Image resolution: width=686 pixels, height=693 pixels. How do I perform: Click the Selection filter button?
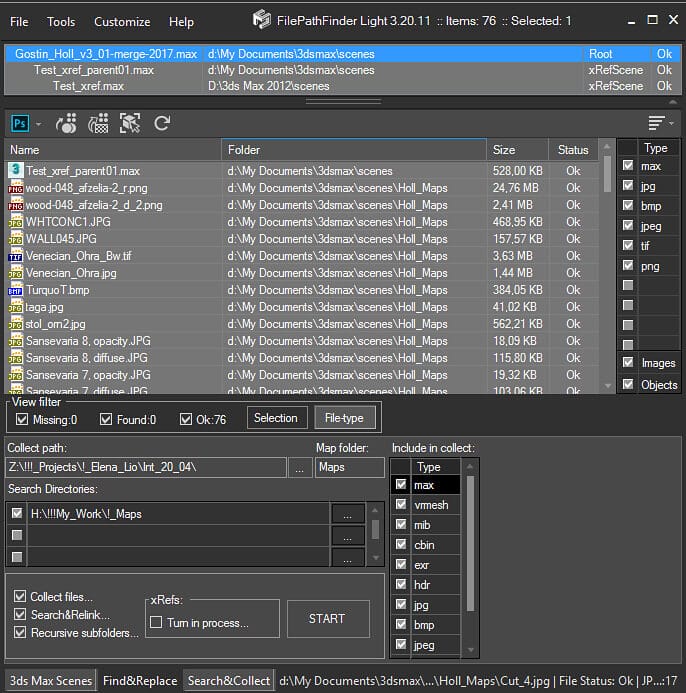(277, 418)
